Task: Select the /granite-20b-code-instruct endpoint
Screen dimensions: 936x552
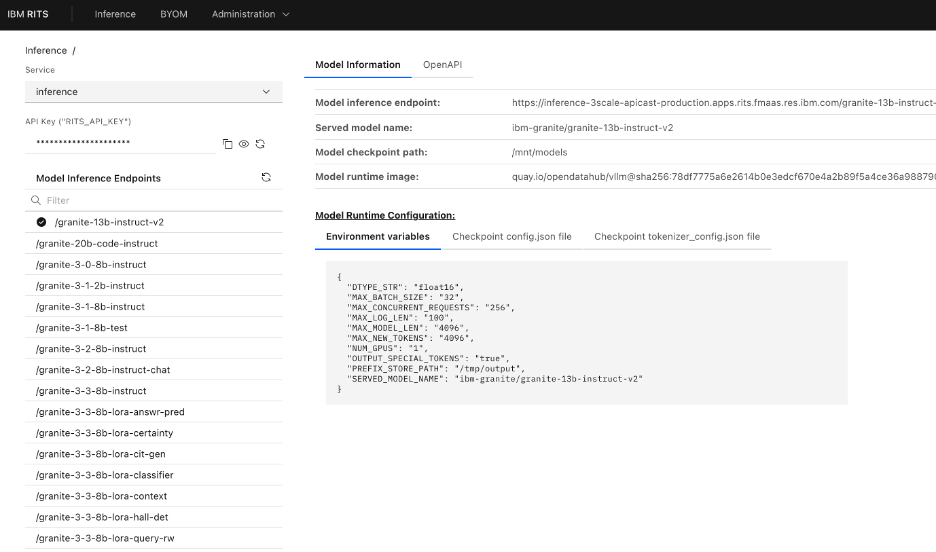Action: point(97,243)
